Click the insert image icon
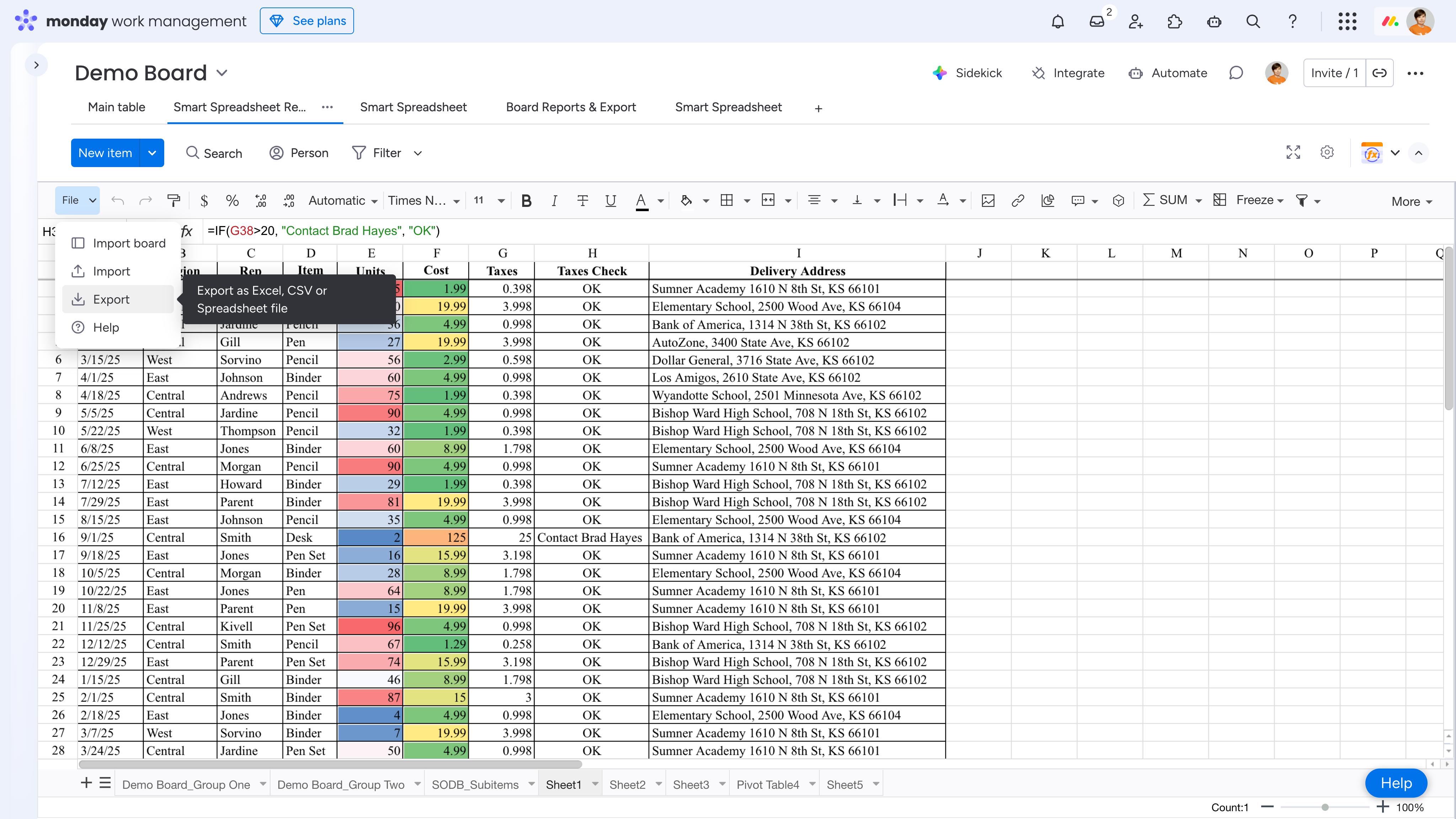Image resolution: width=1456 pixels, height=819 pixels. pos(988,200)
